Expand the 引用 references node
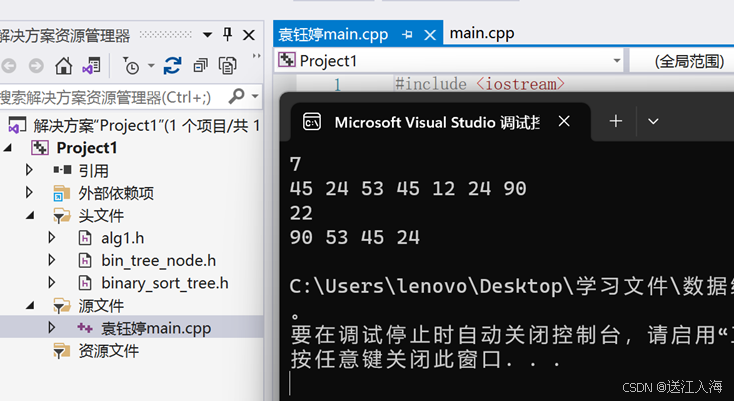 tap(29, 170)
